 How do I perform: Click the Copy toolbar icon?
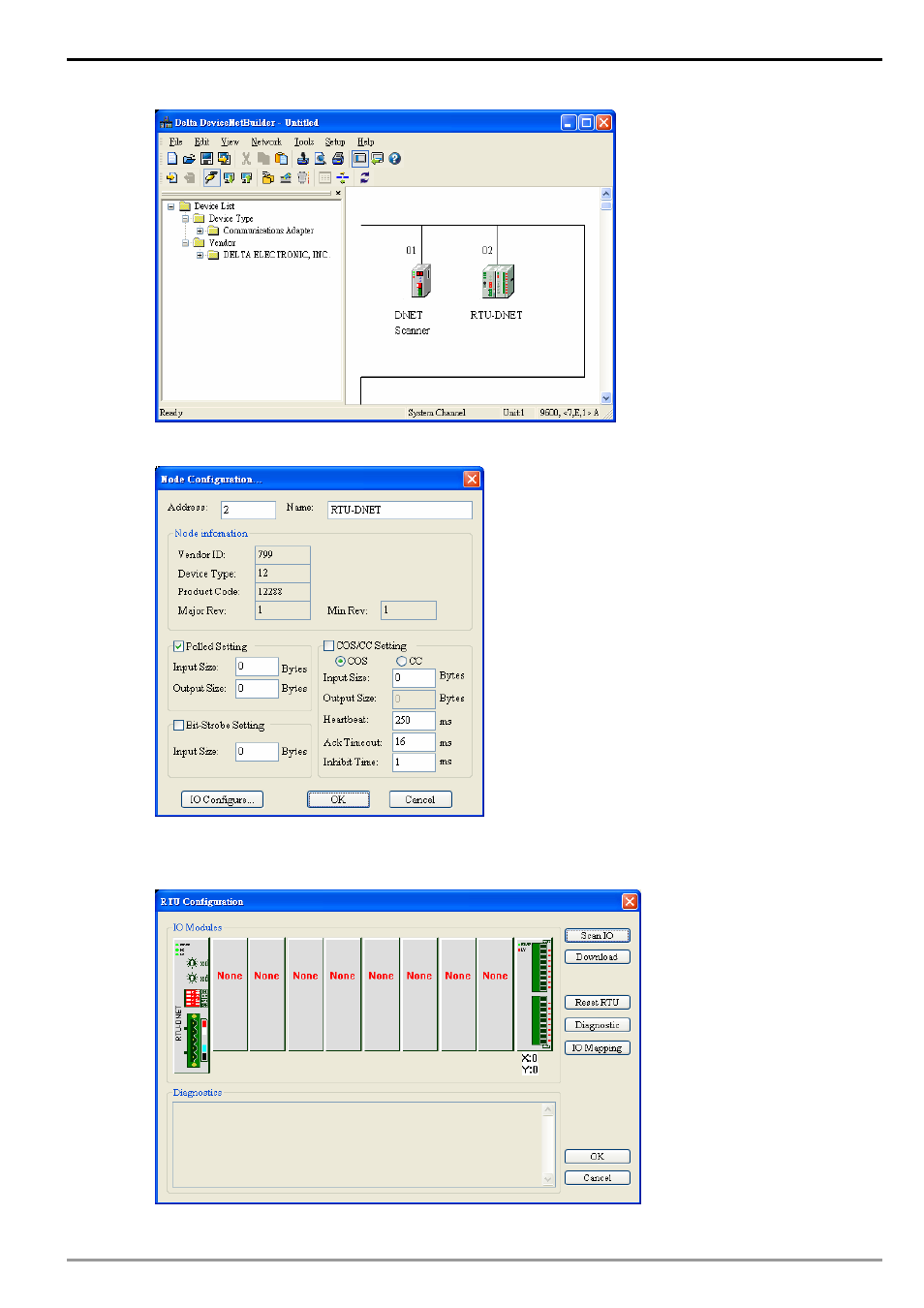[x=263, y=159]
